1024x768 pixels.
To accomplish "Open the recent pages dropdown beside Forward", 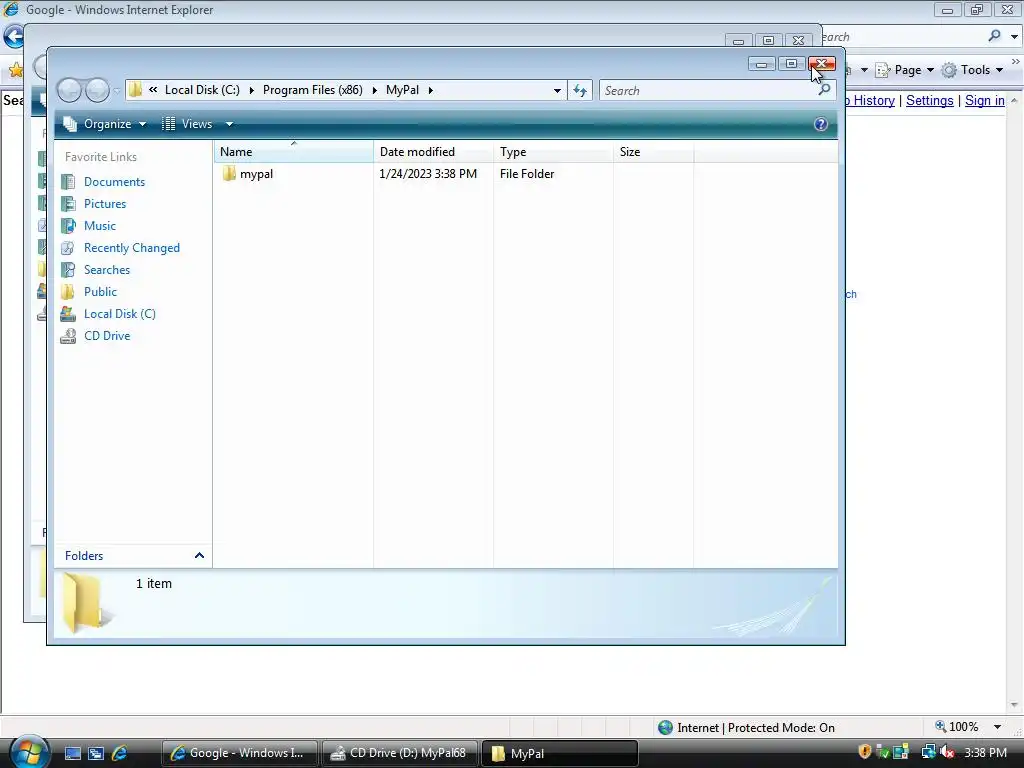I will [x=116, y=91].
